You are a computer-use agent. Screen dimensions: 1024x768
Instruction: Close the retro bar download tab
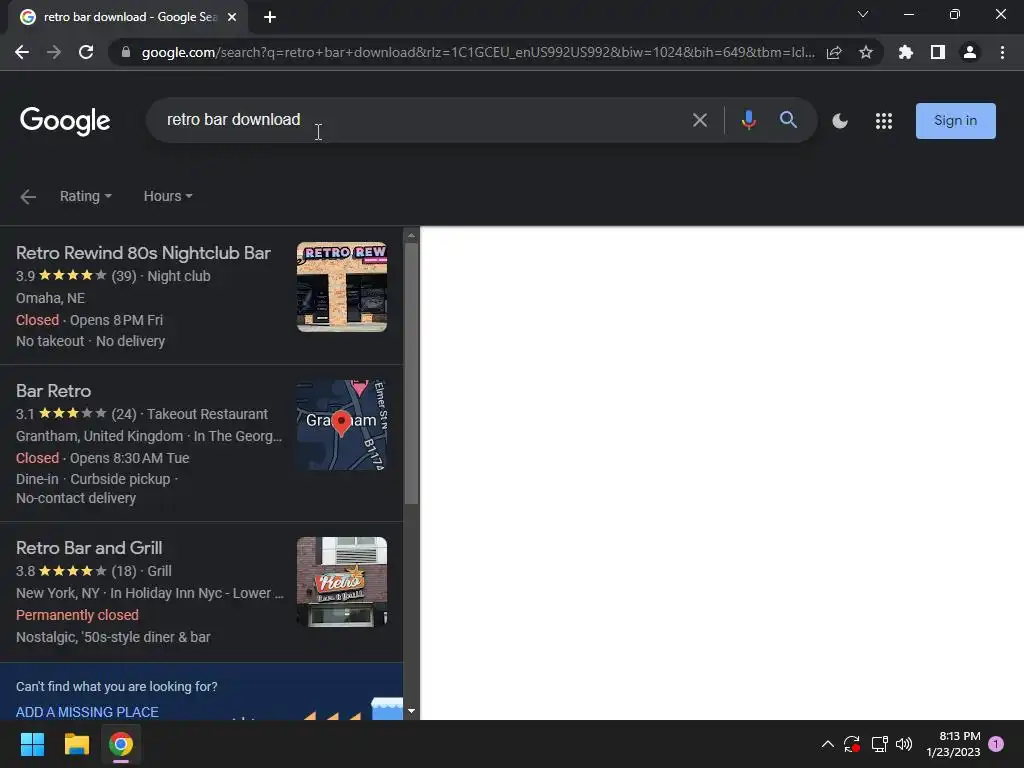coord(232,17)
